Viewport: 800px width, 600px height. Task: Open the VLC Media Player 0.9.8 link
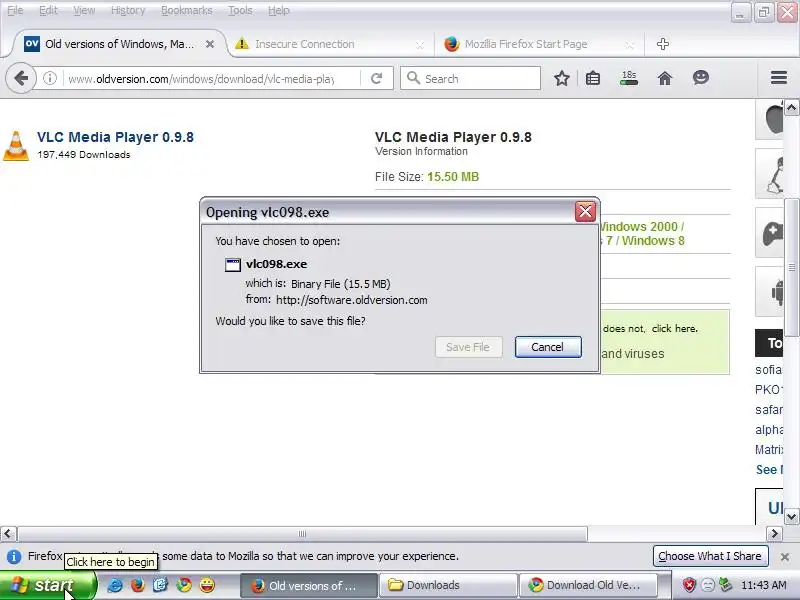(x=115, y=137)
